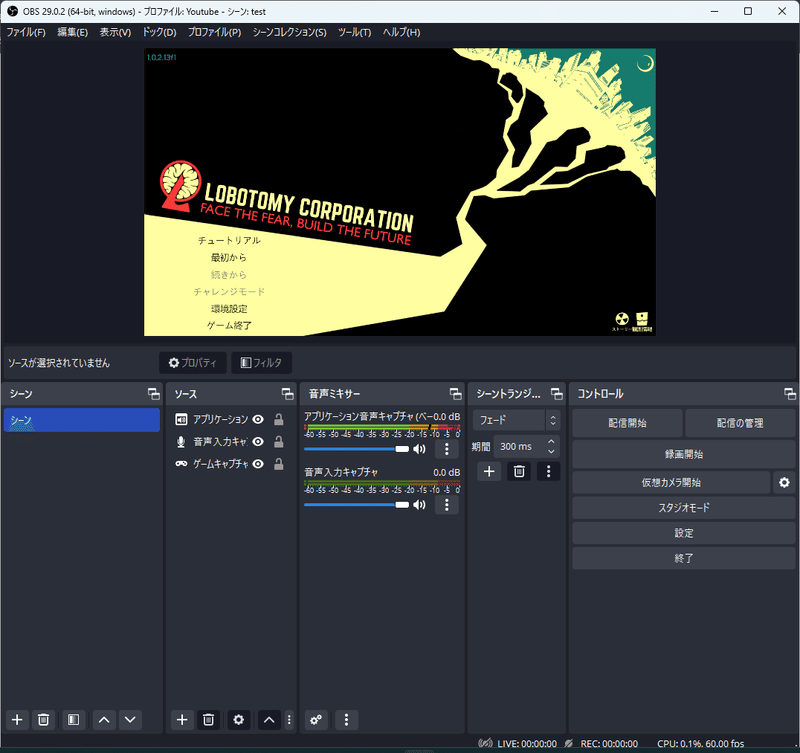
Task: Open アプリケーション音声キャプチャ options dots
Action: tap(446, 449)
